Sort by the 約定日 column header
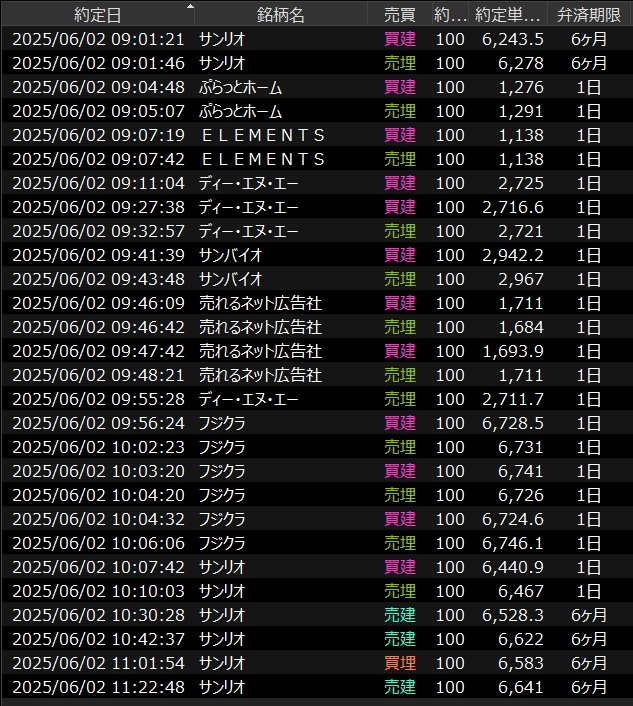This screenshot has width=633, height=706. 98,15
